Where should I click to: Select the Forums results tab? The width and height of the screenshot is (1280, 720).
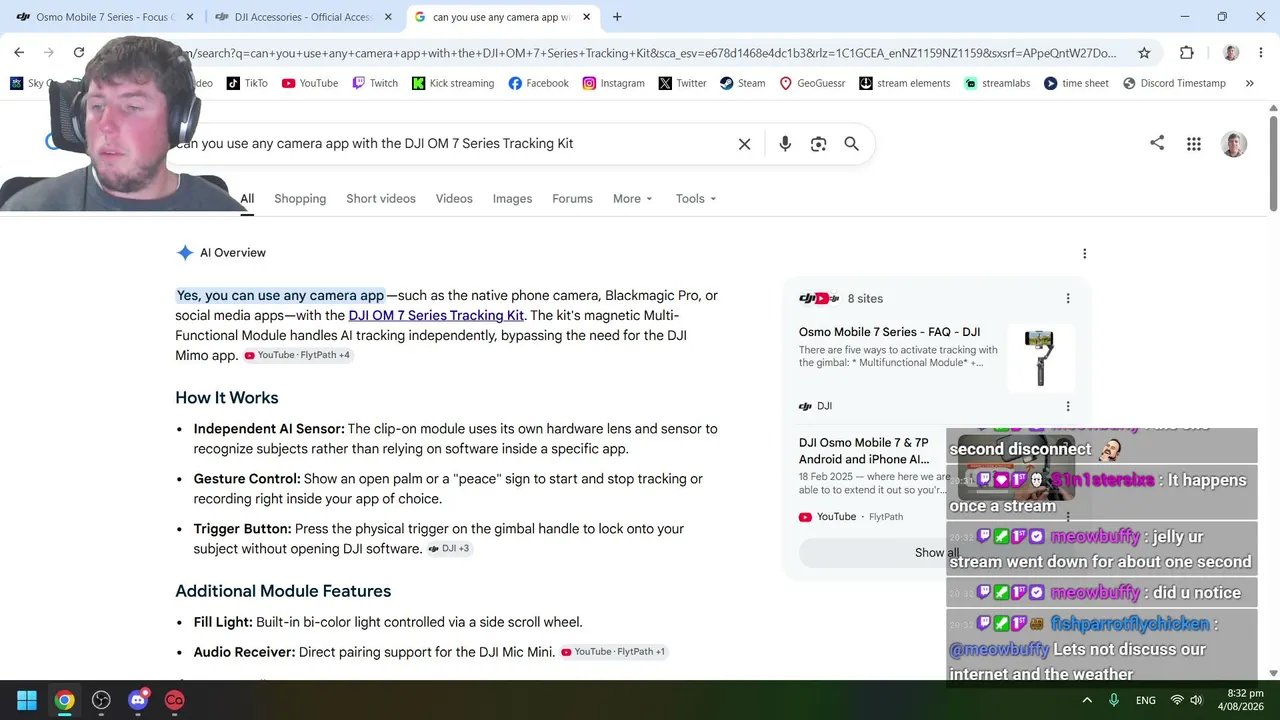coord(572,199)
